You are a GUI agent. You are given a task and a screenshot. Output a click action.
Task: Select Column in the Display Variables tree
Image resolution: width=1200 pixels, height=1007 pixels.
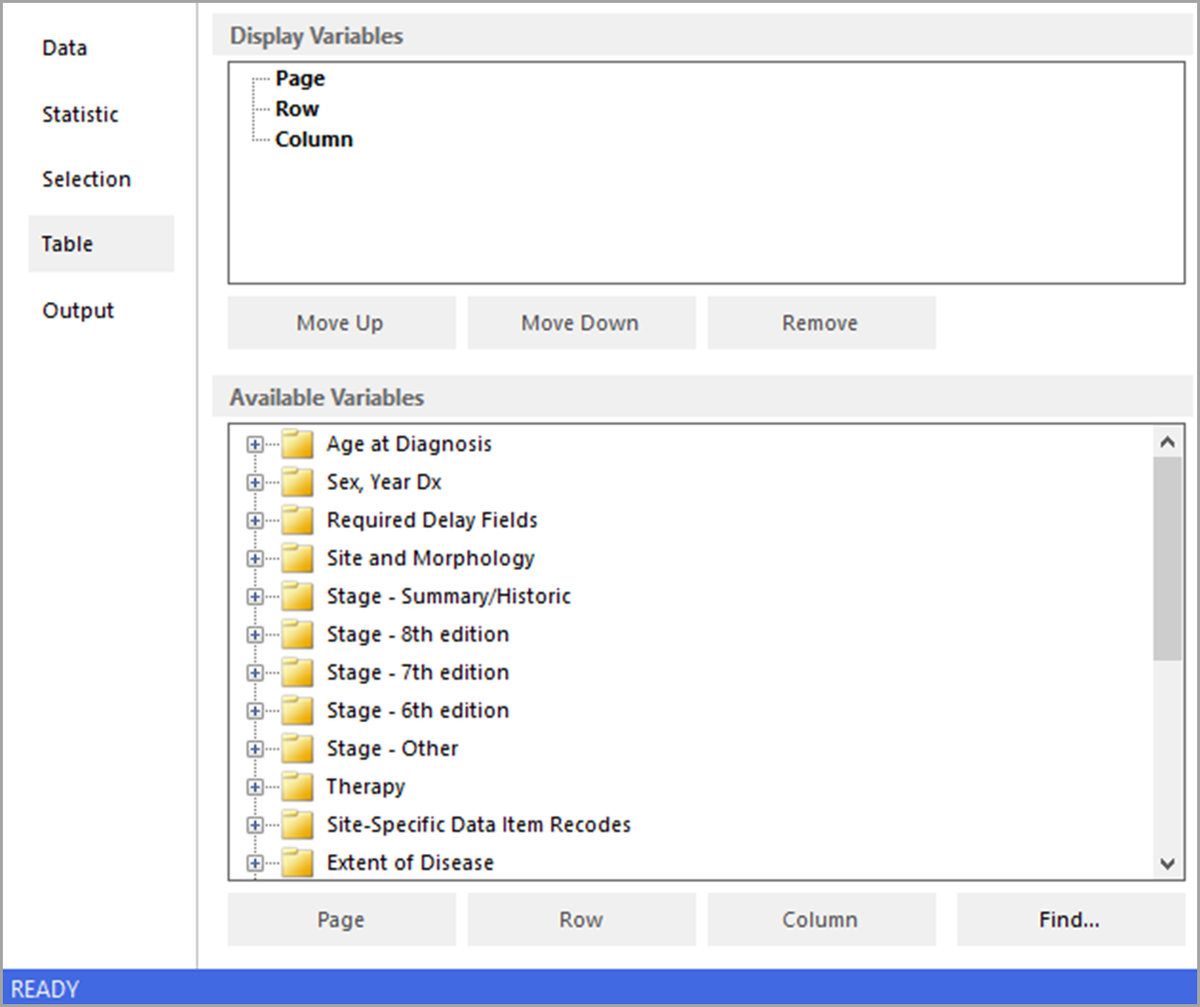tap(314, 140)
